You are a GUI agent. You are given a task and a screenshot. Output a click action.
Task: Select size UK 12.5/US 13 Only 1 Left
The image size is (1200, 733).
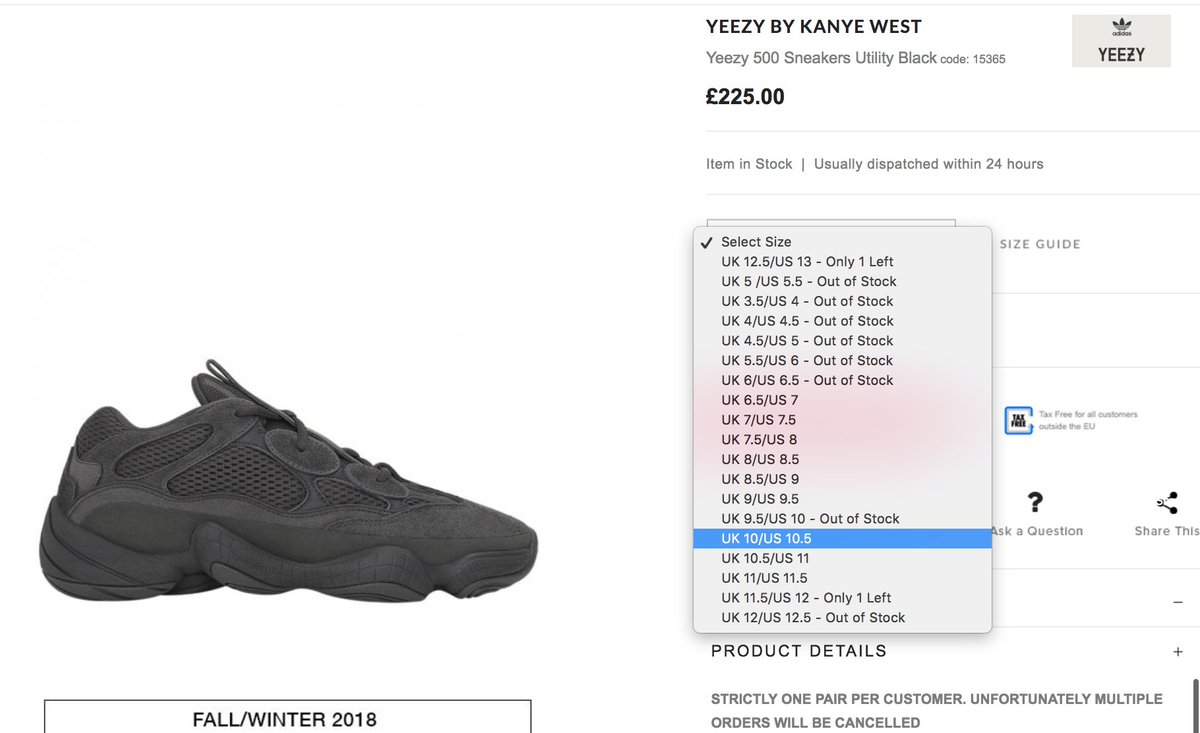pos(842,262)
